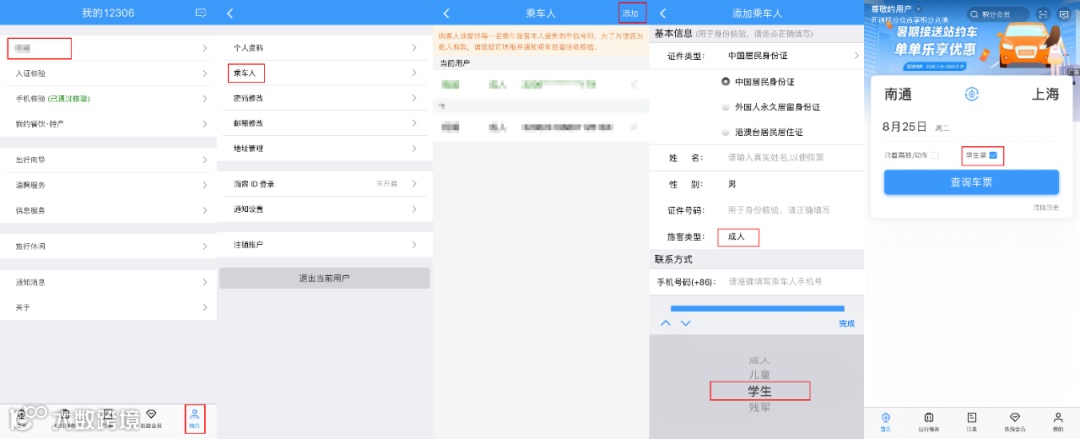
Task: Open 旅行休闲 row
Action: [108, 246]
